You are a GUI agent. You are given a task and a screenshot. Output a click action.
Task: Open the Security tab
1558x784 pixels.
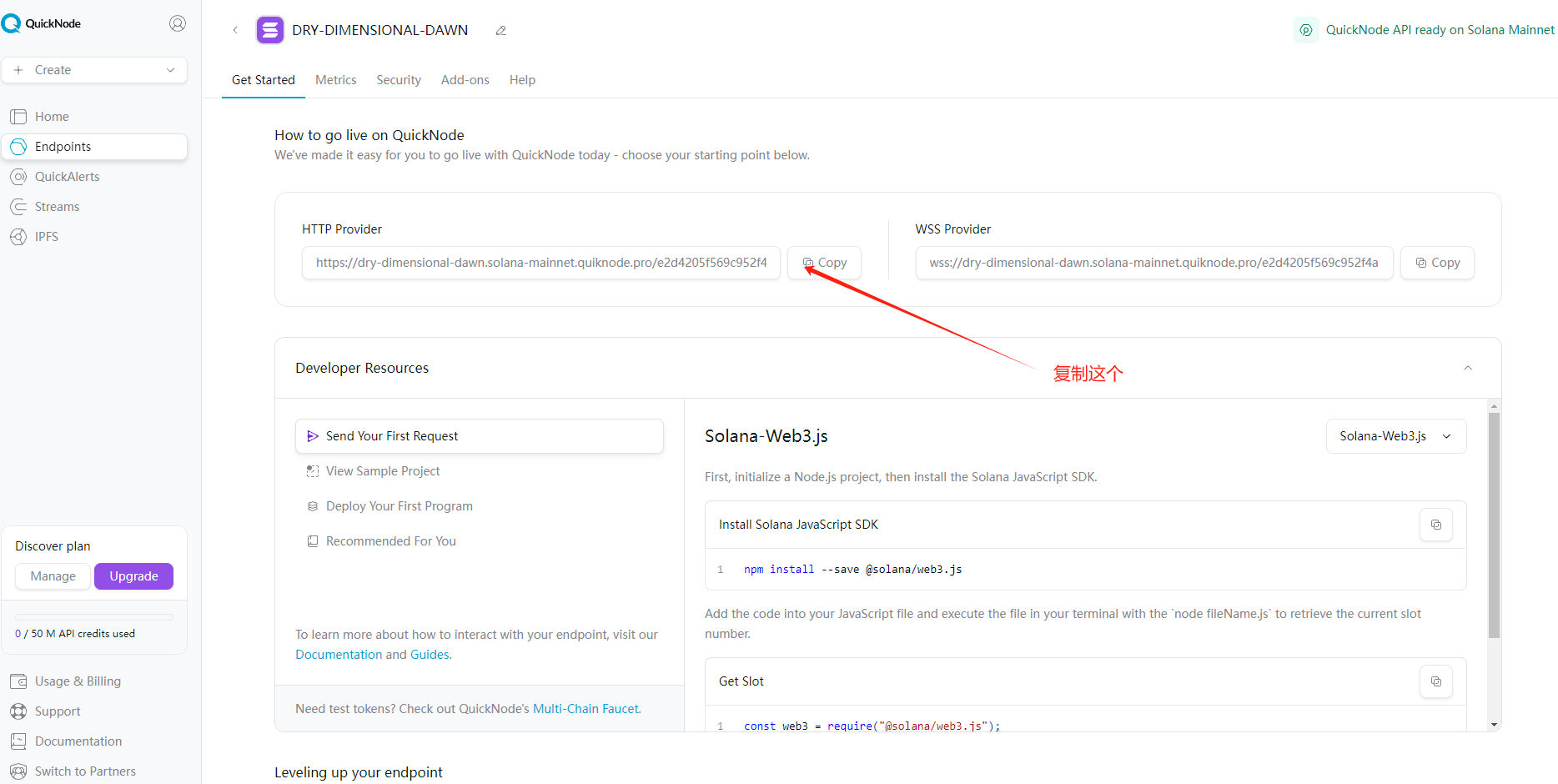pyautogui.click(x=399, y=80)
